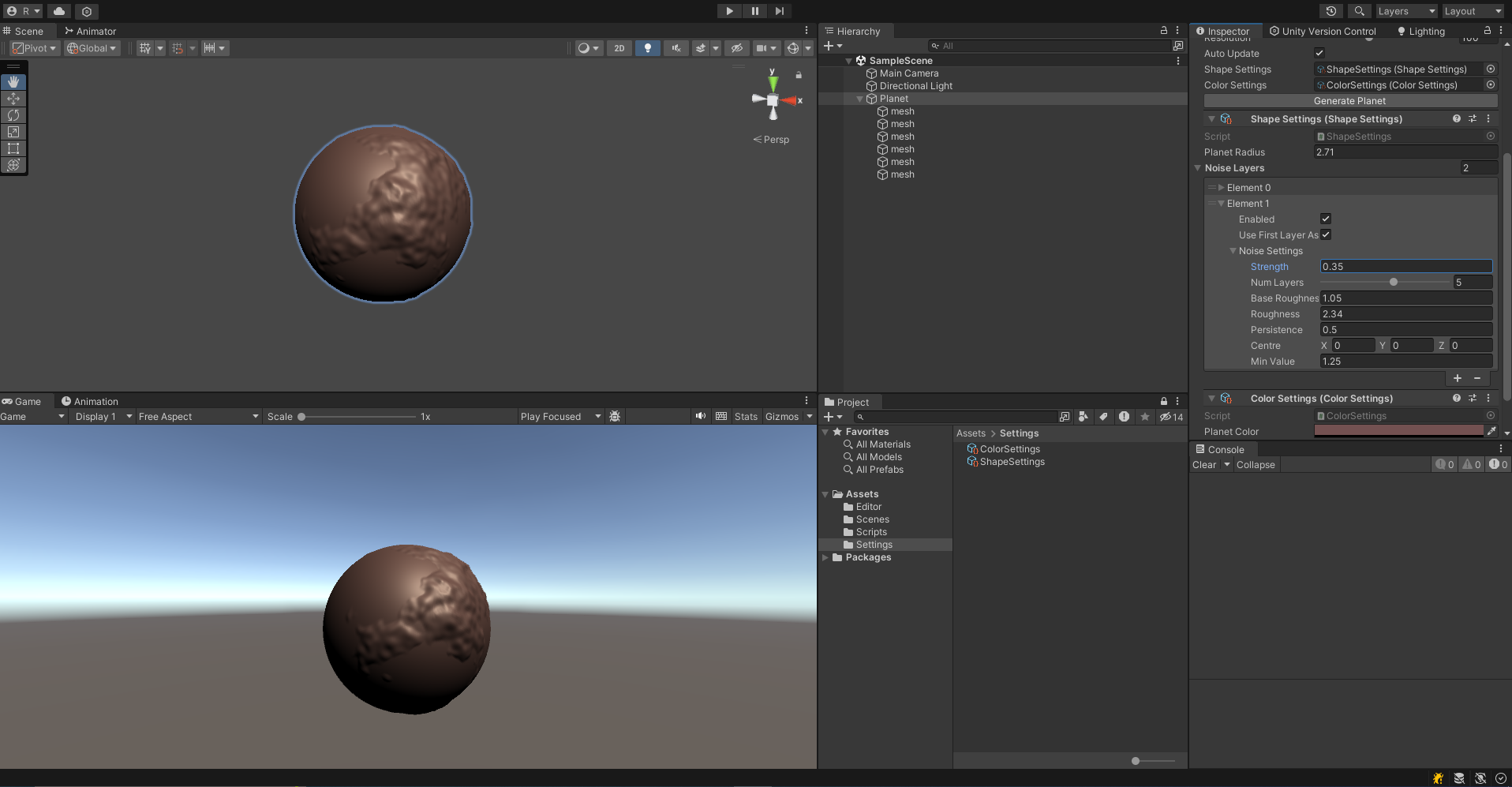Switch to the Animator tab
Image resolution: width=1512 pixels, height=787 pixels.
(x=90, y=31)
